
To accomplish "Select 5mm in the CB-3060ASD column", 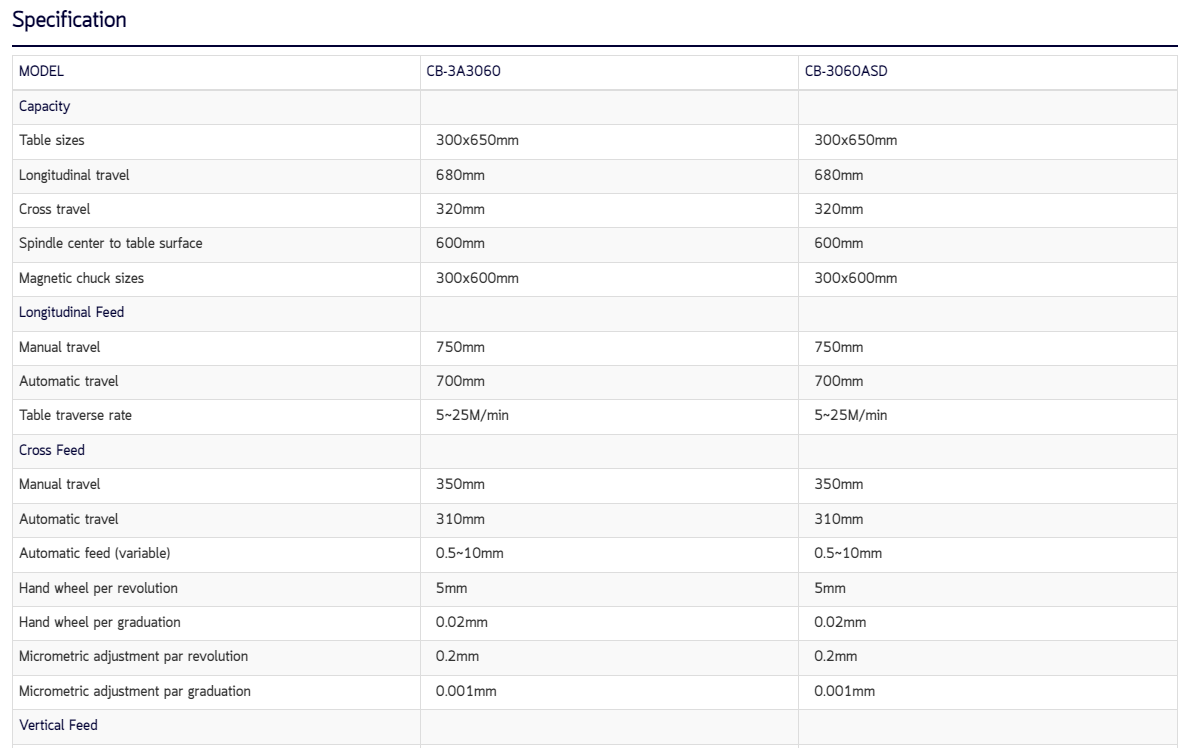I will pos(830,588).
